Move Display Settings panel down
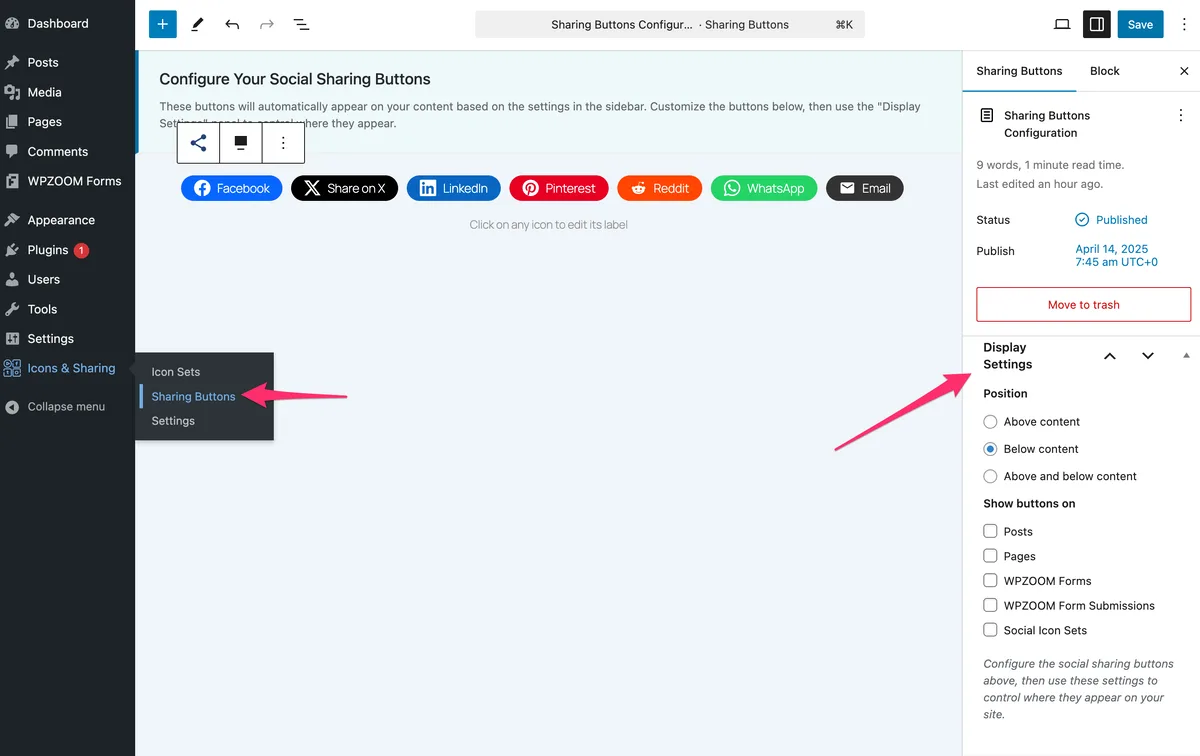 tap(1148, 356)
